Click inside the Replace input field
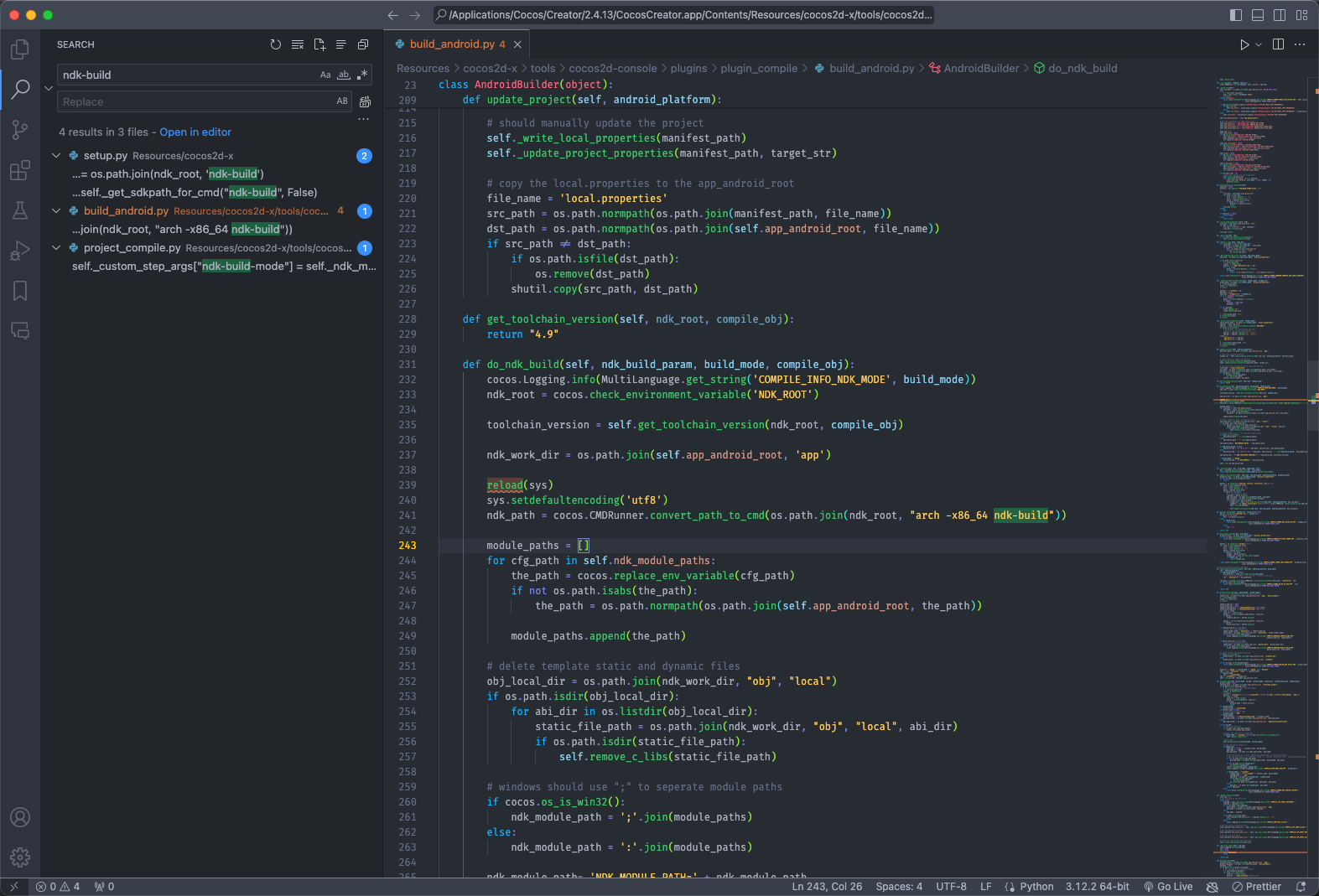The image size is (1319, 896). (x=193, y=102)
